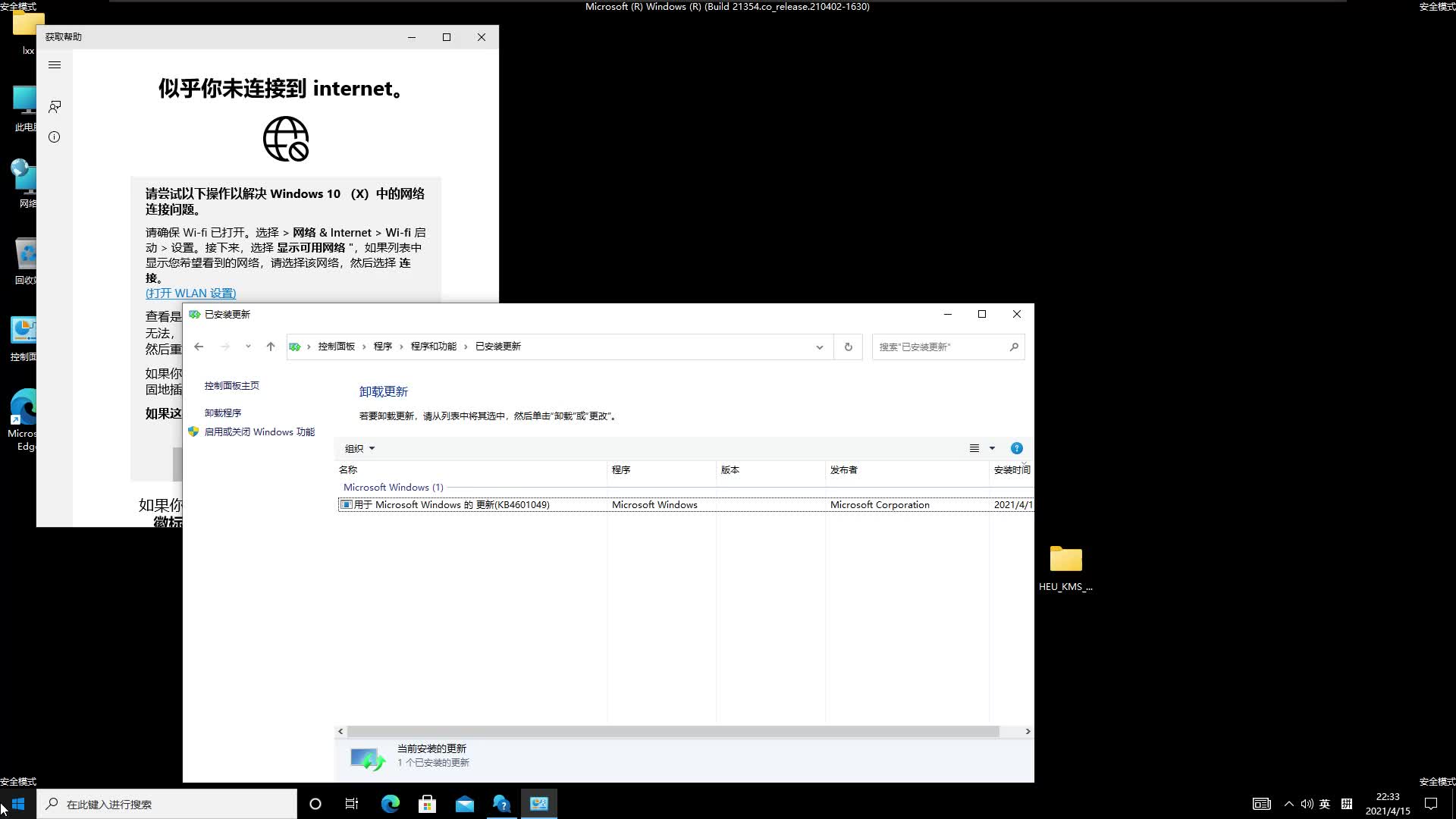Open the HEU_KMS folder on desktop

1065,569
